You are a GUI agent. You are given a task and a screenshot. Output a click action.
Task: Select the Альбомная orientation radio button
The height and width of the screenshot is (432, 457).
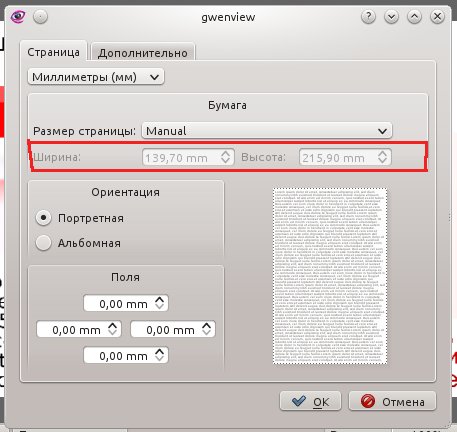(43, 243)
